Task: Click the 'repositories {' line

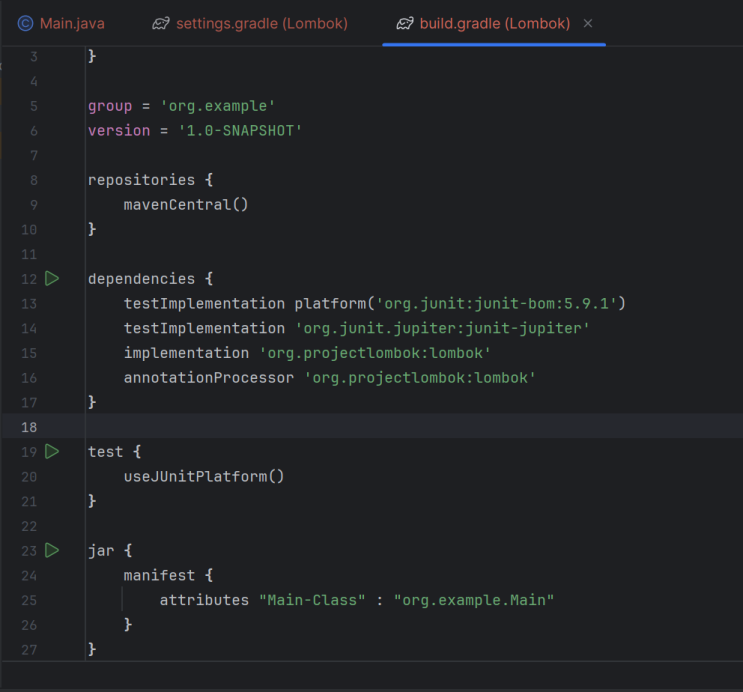Action: pyautogui.click(x=151, y=180)
